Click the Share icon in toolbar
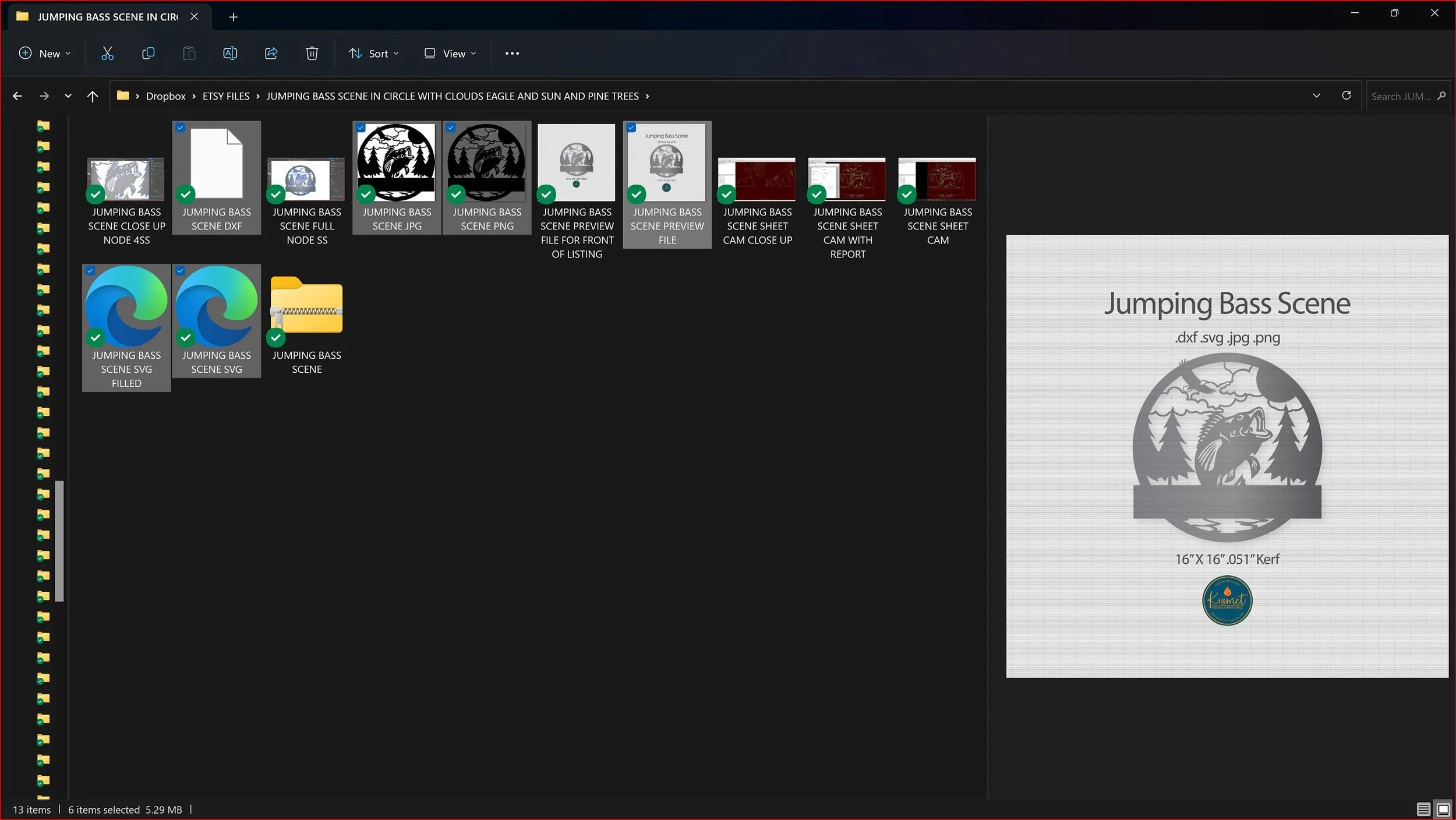1456x820 pixels. coord(271,54)
